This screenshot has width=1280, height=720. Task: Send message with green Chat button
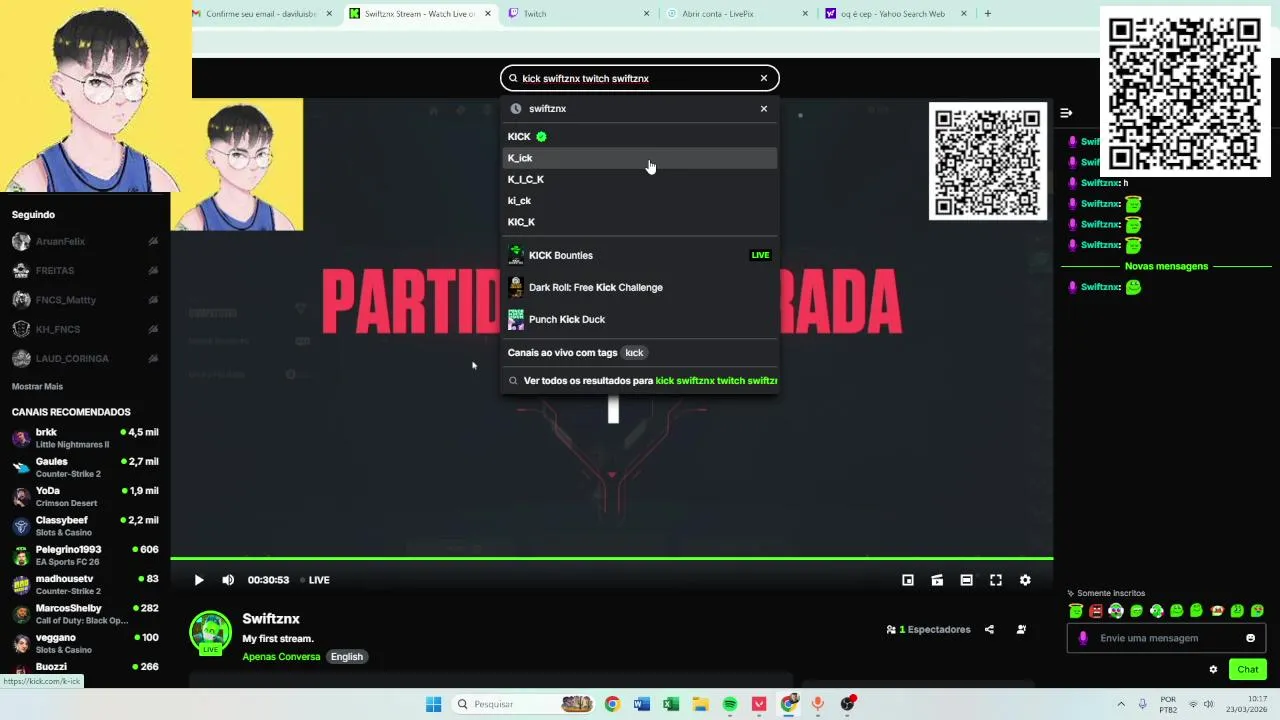[x=1248, y=670]
